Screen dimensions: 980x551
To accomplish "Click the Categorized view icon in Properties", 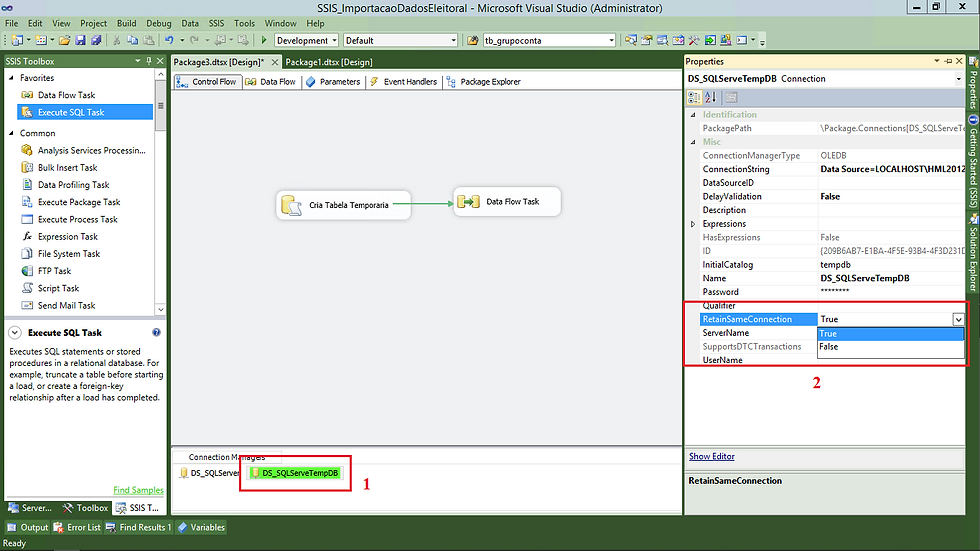I will tap(694, 97).
